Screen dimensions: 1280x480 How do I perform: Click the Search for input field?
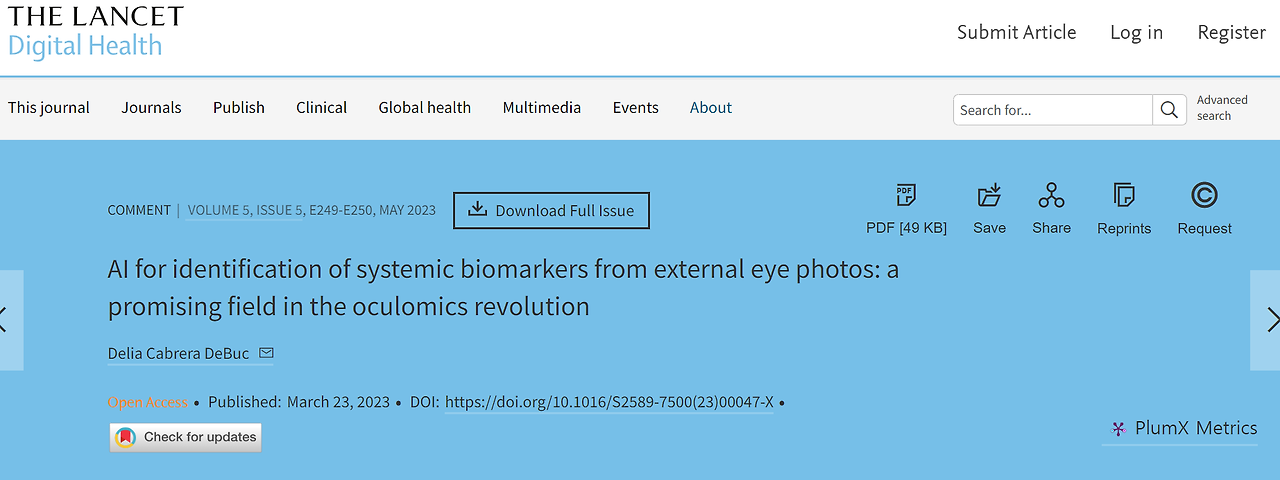(x=1053, y=110)
